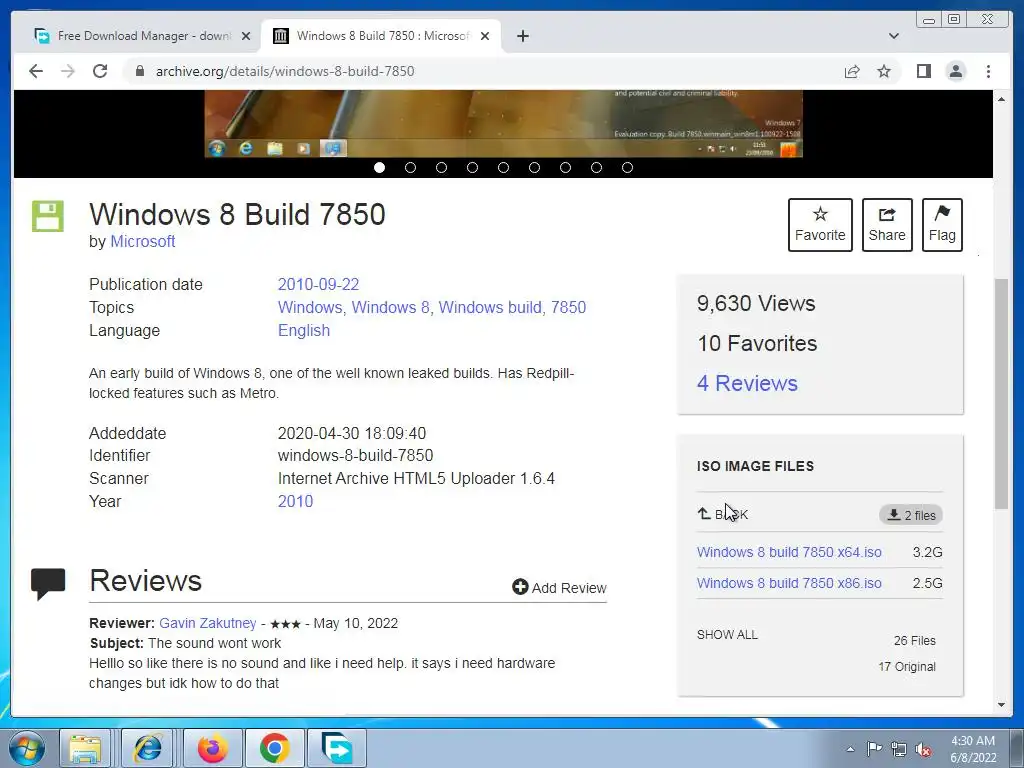The image size is (1024, 768).
Task: Click the Year 2010 link
Action: tap(295, 502)
